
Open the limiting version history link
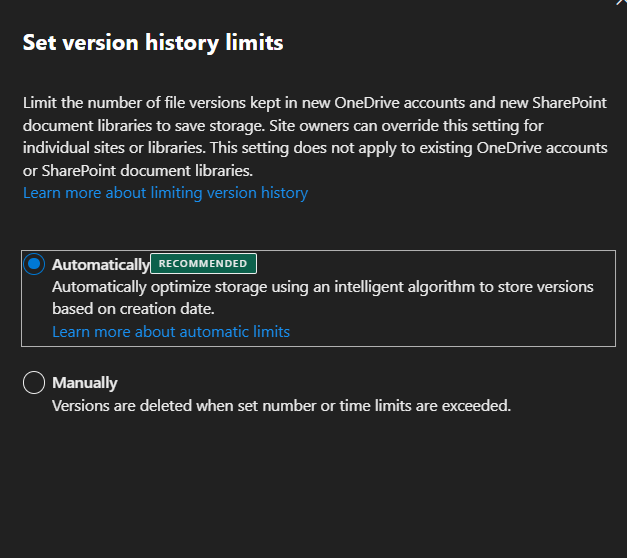(165, 192)
